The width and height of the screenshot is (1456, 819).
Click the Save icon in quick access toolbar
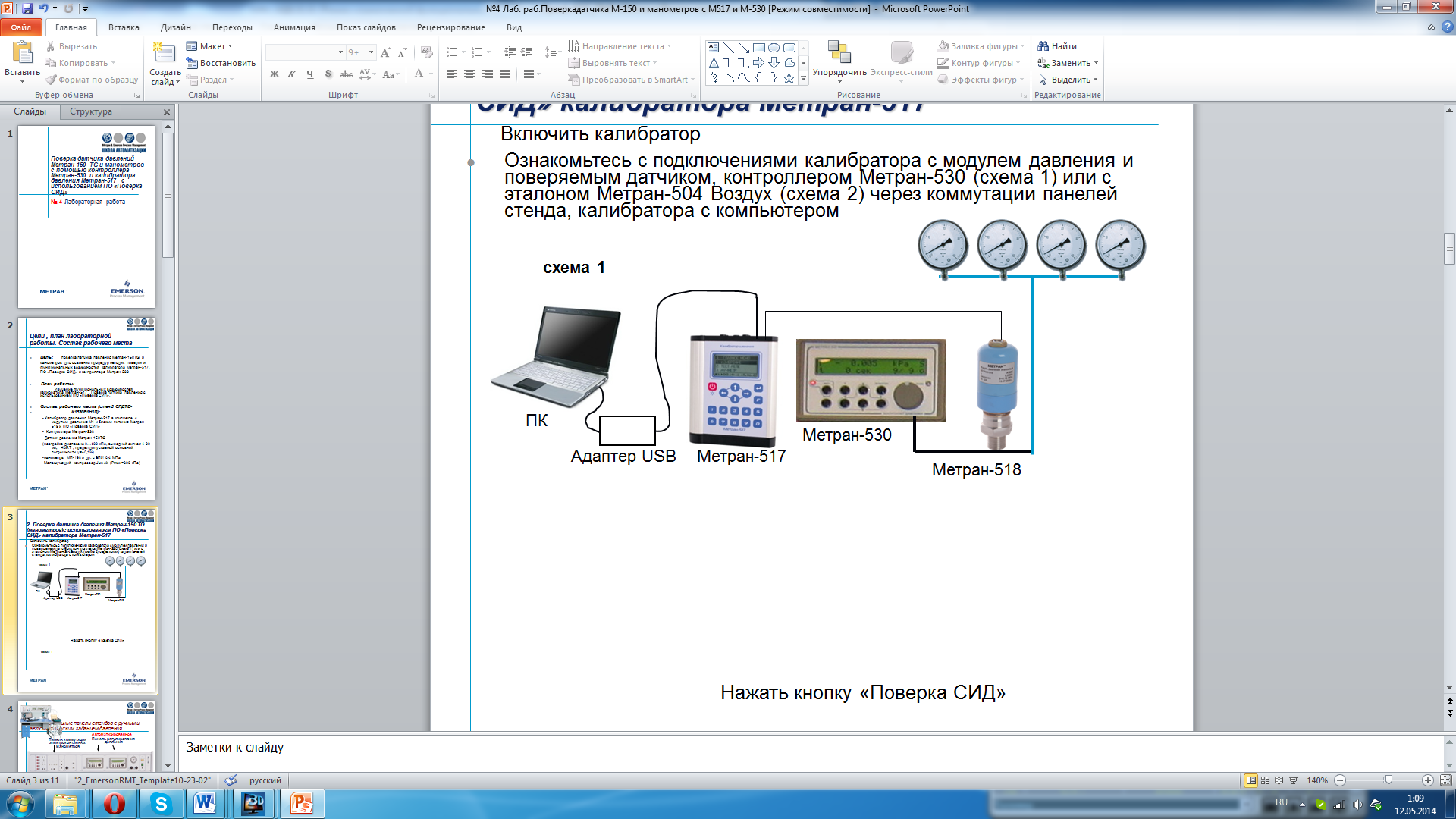27,8
